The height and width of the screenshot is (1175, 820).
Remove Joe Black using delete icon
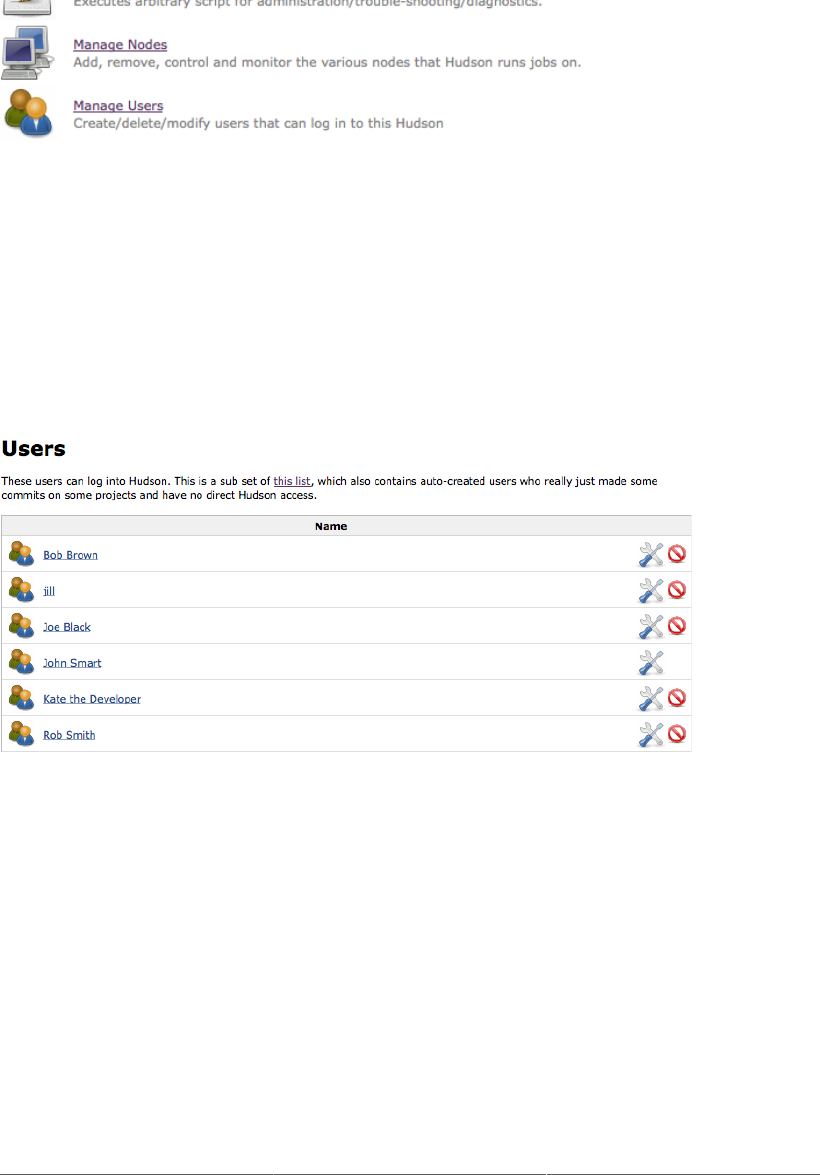677,626
